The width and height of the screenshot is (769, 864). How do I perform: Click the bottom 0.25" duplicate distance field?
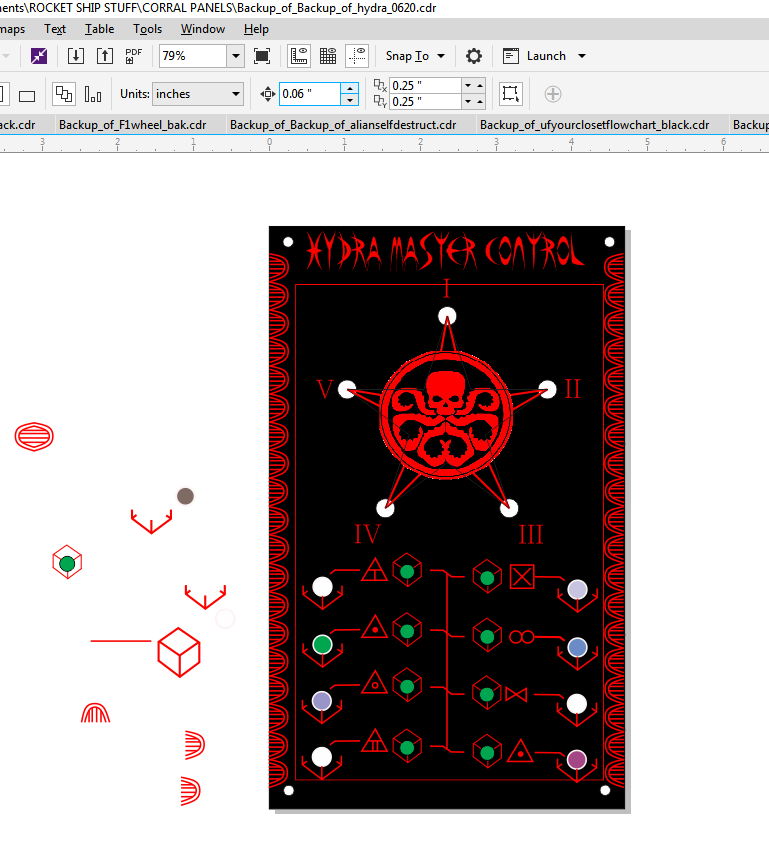425,101
